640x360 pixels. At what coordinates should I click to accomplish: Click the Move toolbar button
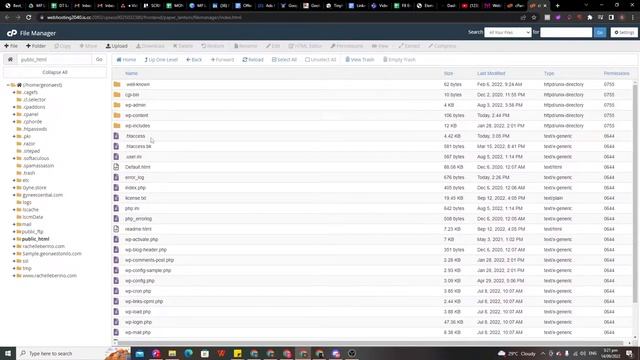[x=88, y=46]
